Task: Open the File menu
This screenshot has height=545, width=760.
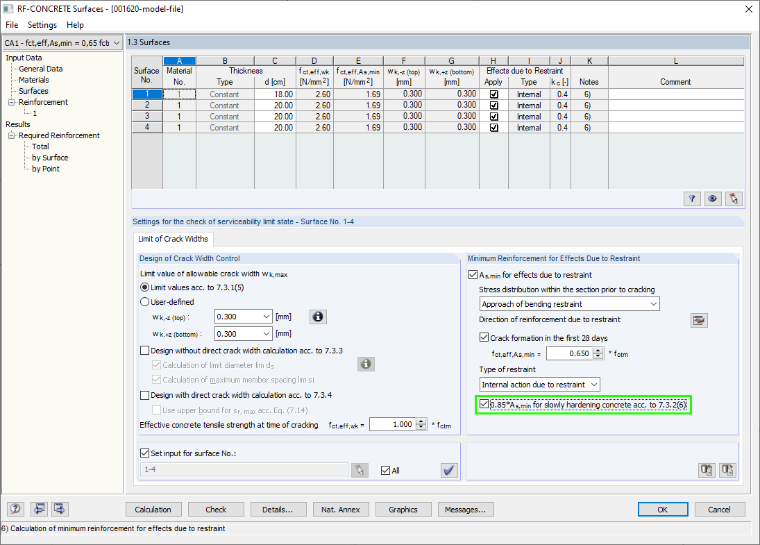Action: point(12,25)
